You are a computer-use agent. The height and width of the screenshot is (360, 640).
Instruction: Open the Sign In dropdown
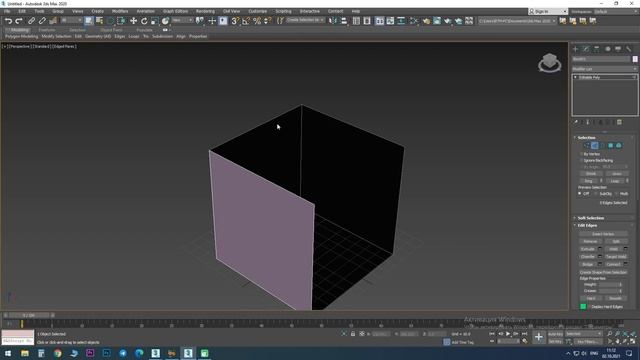pyautogui.click(x=548, y=11)
